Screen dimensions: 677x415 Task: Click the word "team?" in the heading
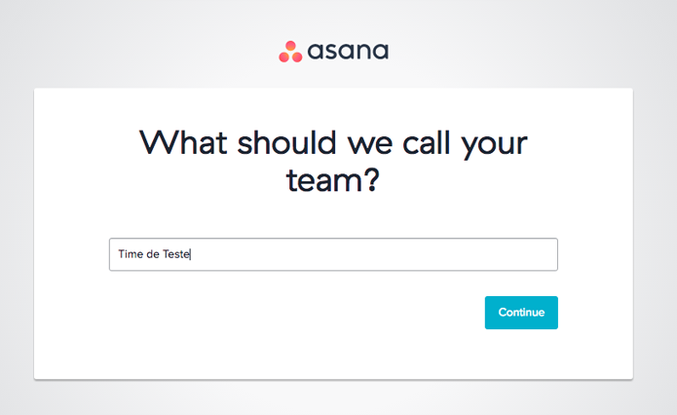[x=333, y=181]
